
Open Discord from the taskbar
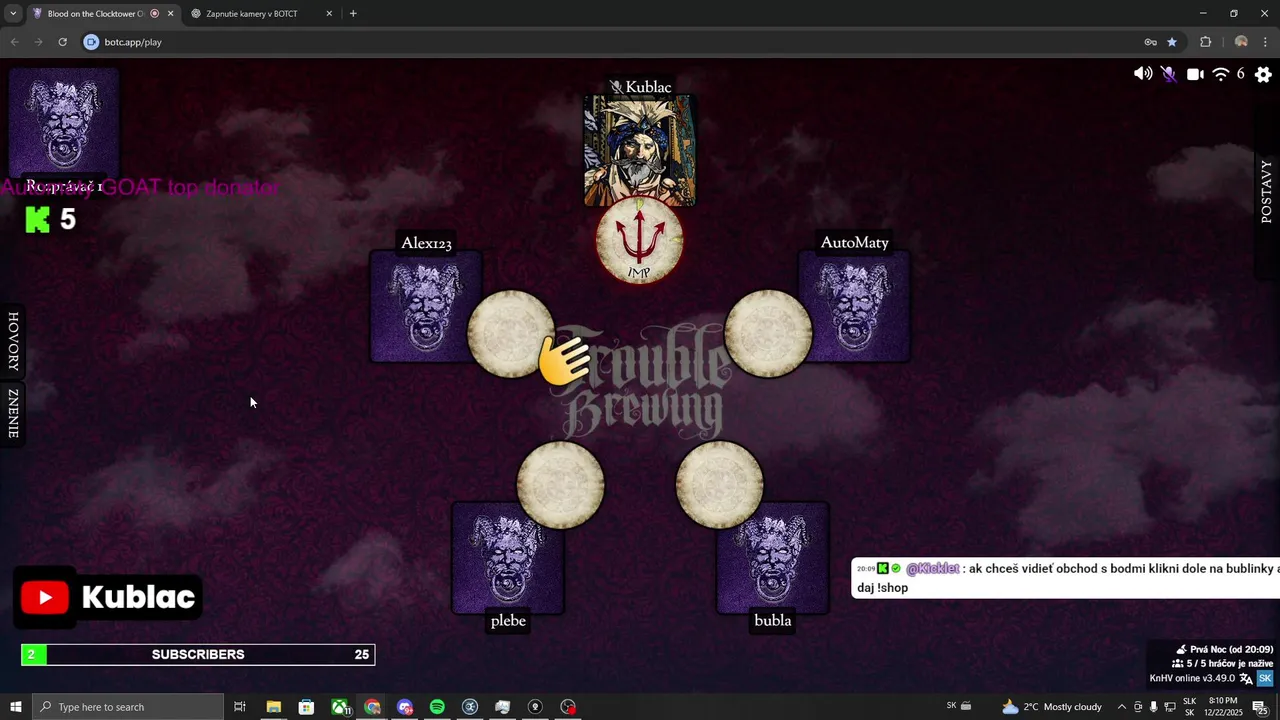404,707
